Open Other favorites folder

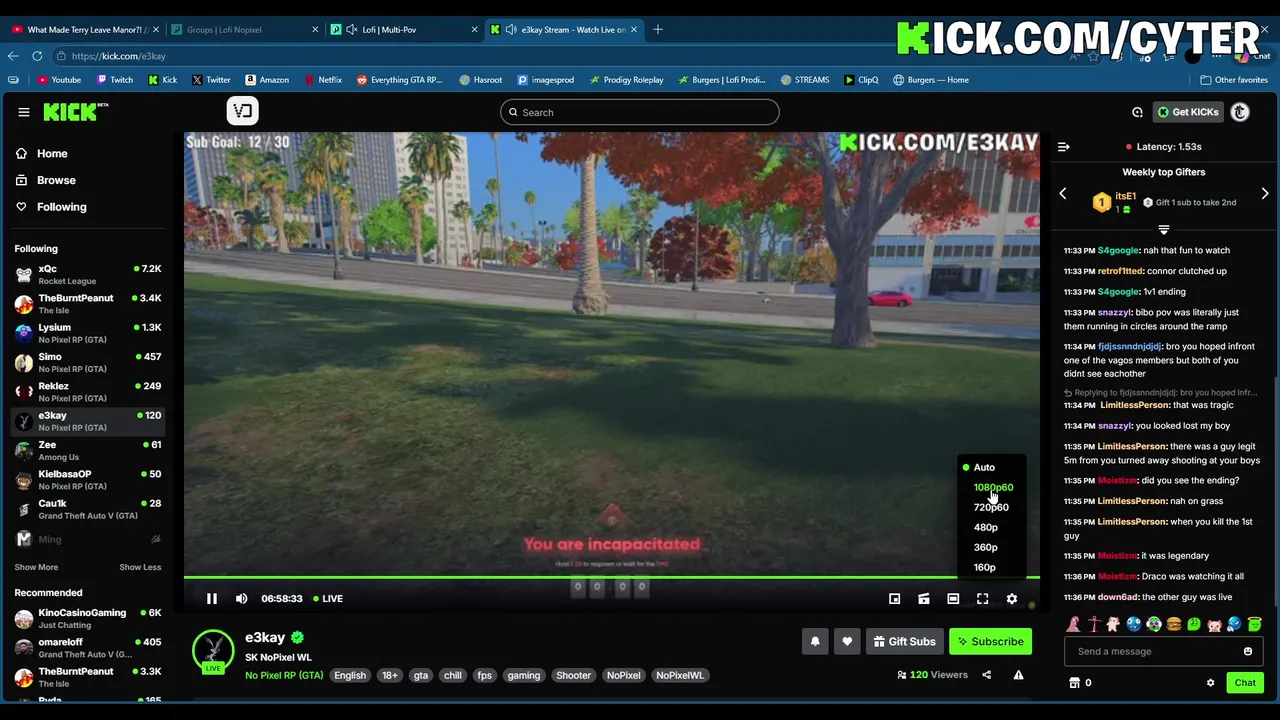coord(1234,80)
